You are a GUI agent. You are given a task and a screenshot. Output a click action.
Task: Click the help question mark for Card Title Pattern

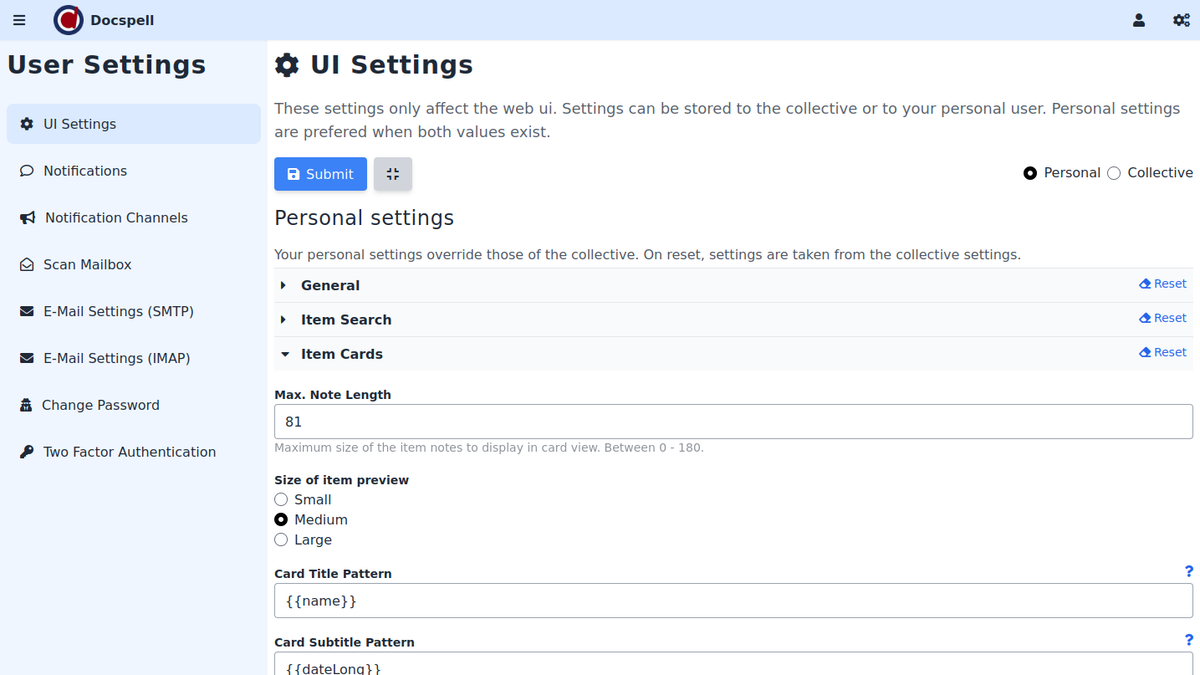click(1188, 571)
